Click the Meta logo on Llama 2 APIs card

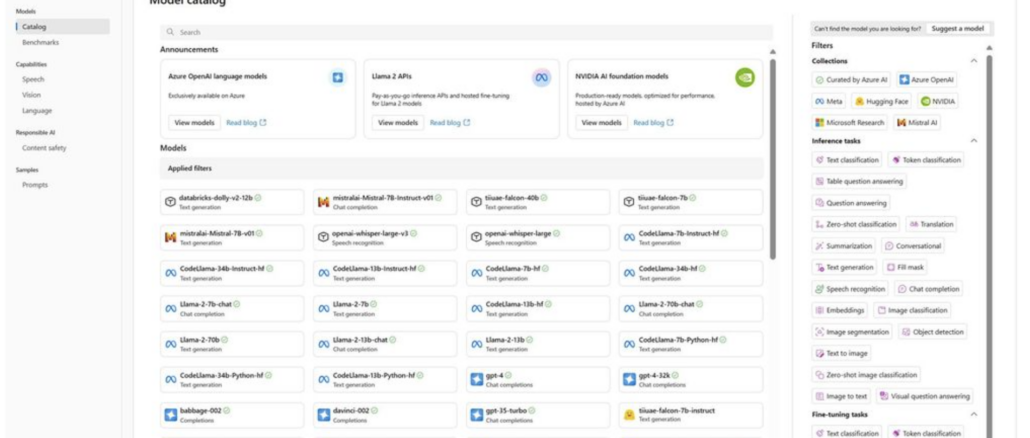pos(541,78)
